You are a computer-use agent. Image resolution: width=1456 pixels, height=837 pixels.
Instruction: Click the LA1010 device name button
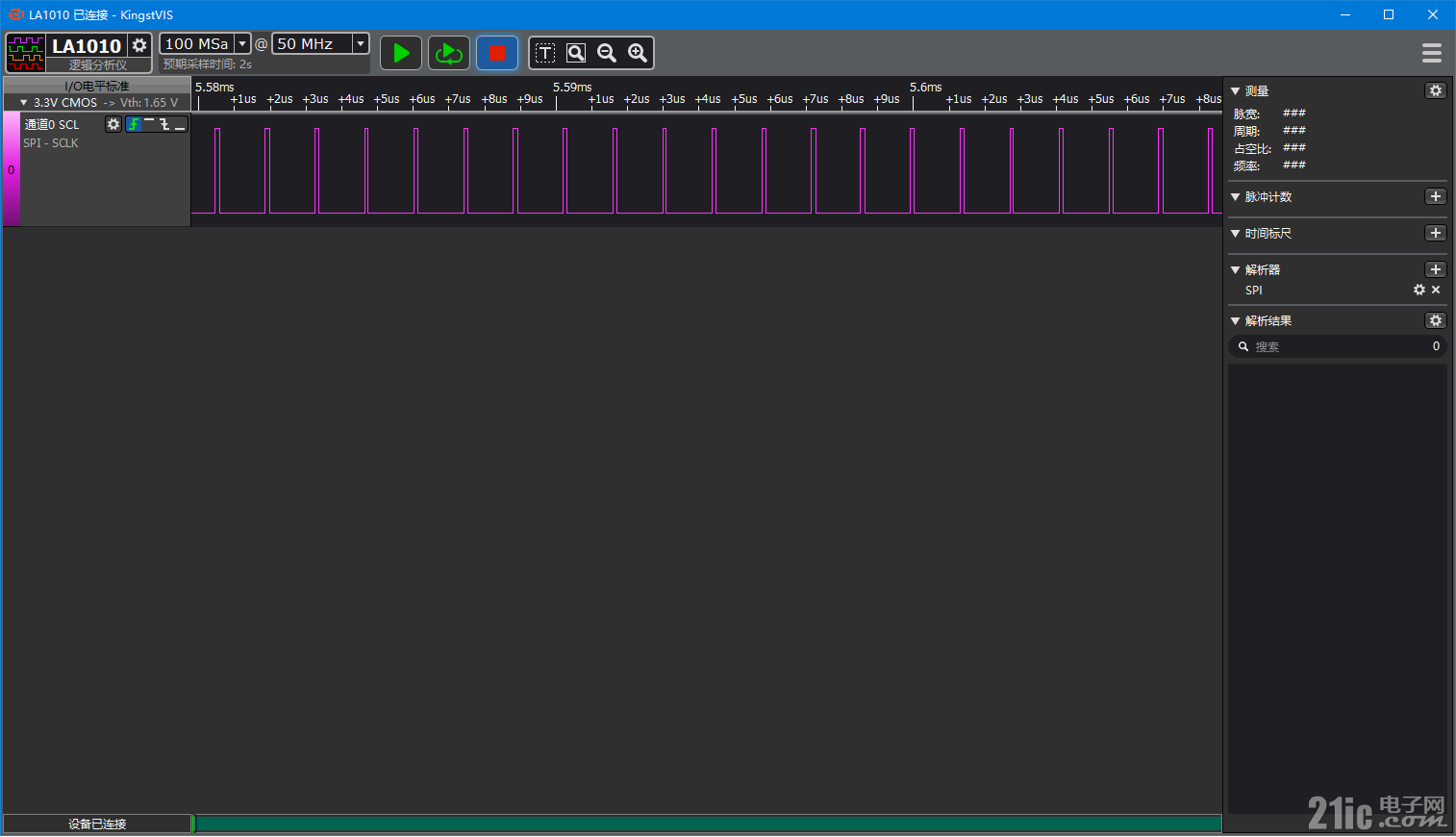[87, 45]
